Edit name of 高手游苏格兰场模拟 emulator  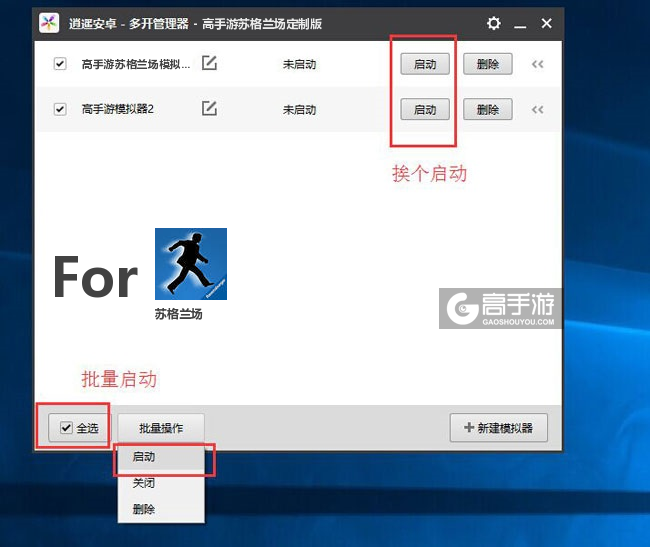[x=209, y=63]
